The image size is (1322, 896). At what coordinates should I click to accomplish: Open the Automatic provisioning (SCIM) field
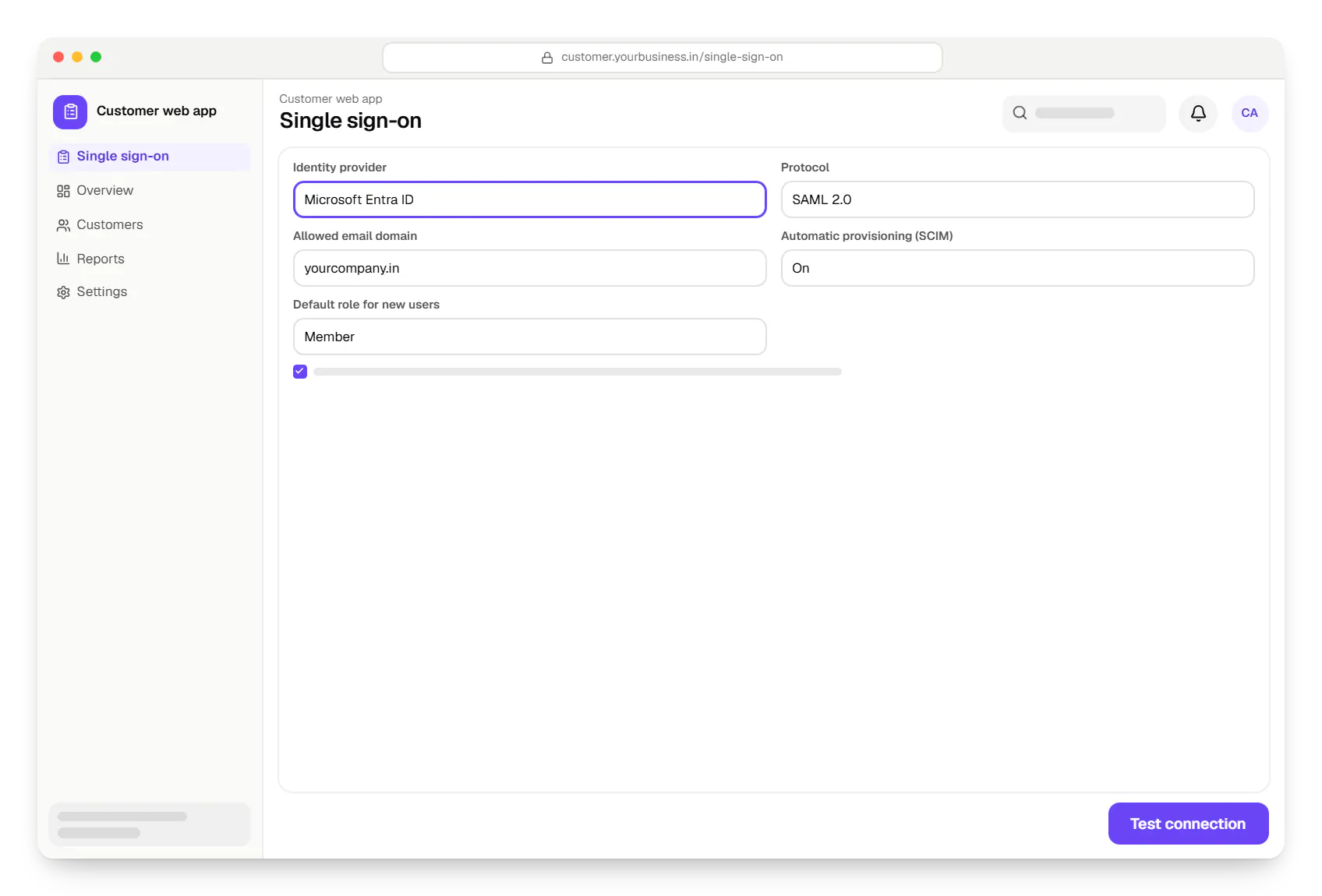(1017, 268)
